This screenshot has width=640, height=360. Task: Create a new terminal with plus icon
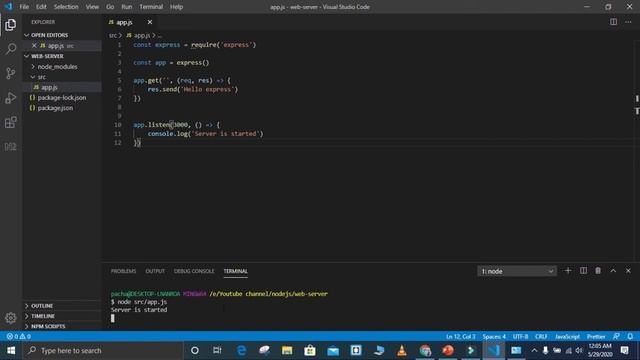[568, 271]
